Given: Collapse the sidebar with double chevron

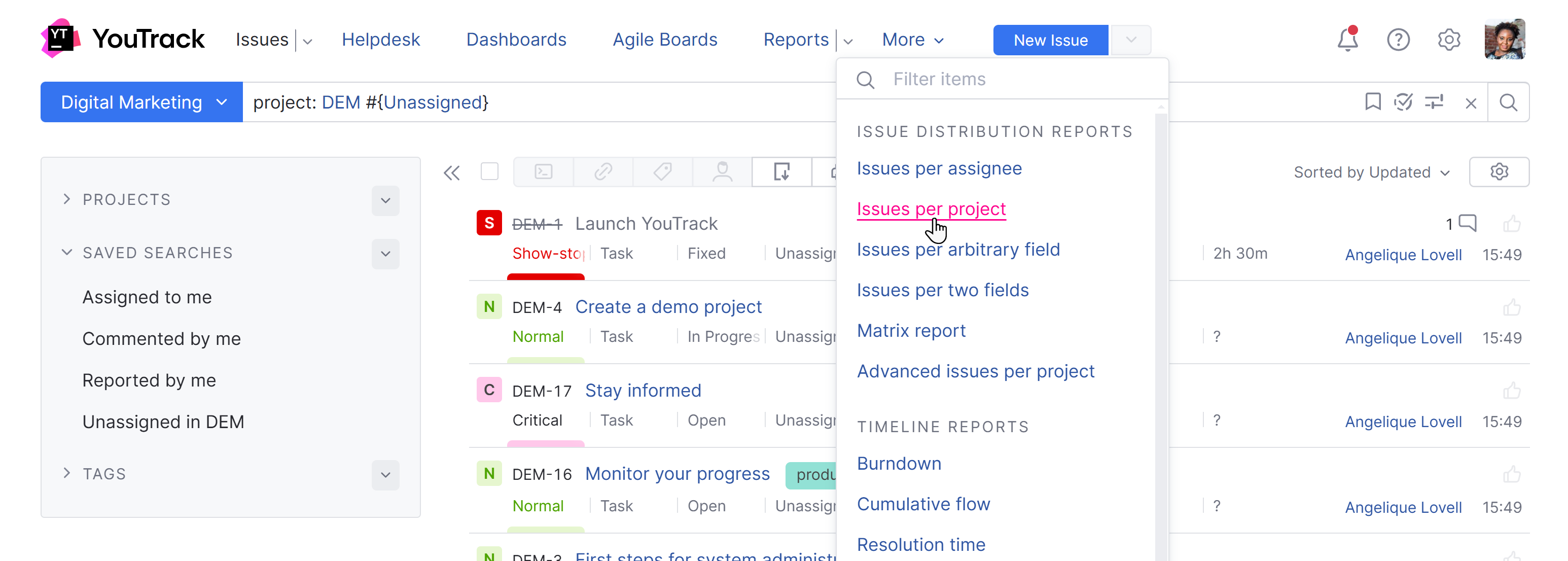Looking at the screenshot, I should pyautogui.click(x=452, y=173).
